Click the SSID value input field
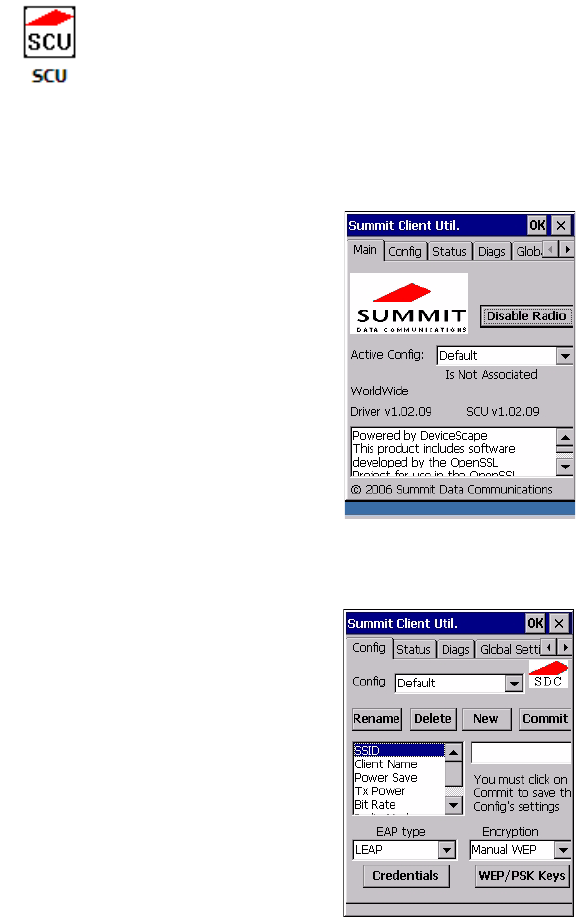 click(521, 753)
